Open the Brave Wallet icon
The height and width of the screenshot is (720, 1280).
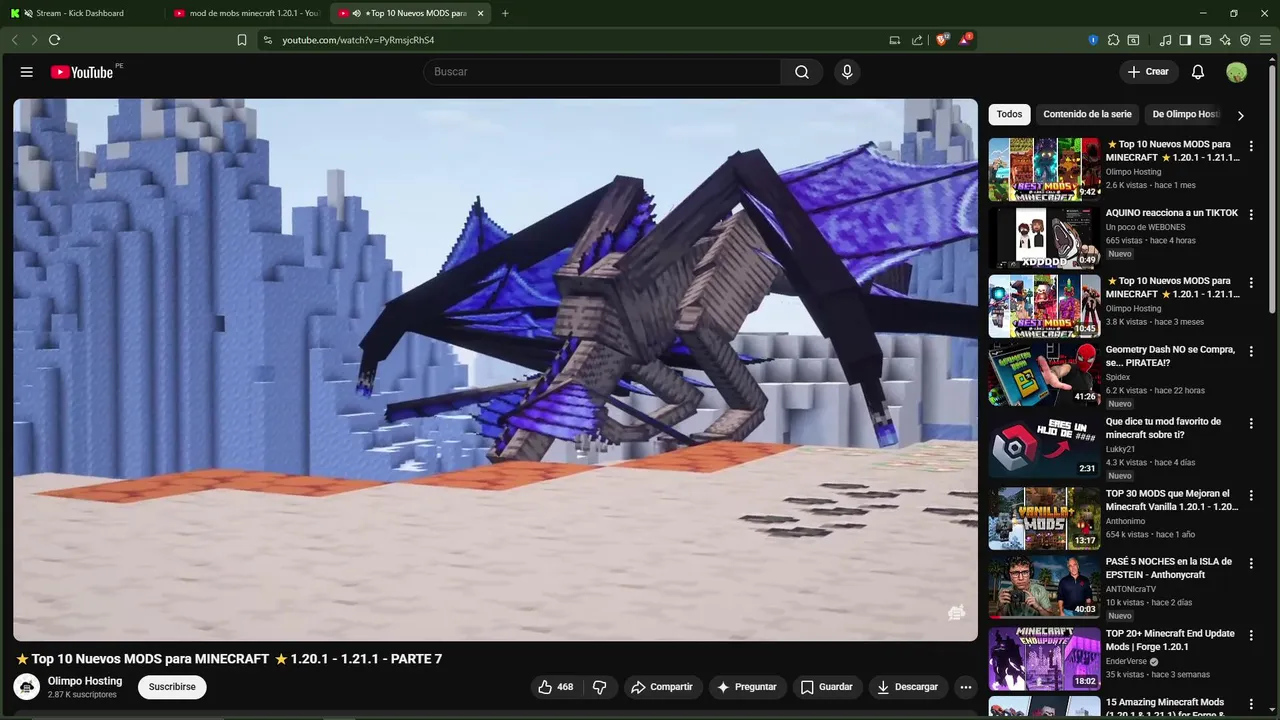click(1205, 40)
